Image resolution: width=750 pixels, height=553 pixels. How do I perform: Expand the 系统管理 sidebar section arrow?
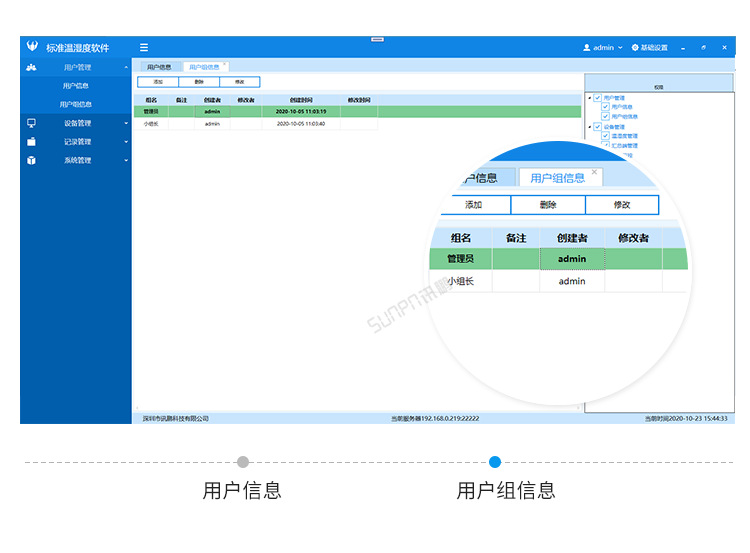(126, 160)
